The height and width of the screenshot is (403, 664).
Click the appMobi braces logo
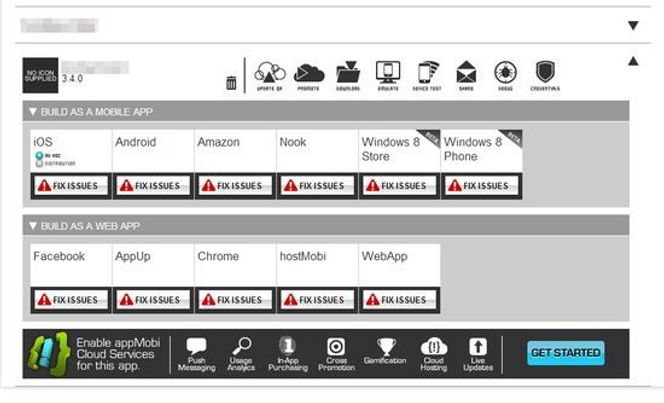click(x=48, y=354)
